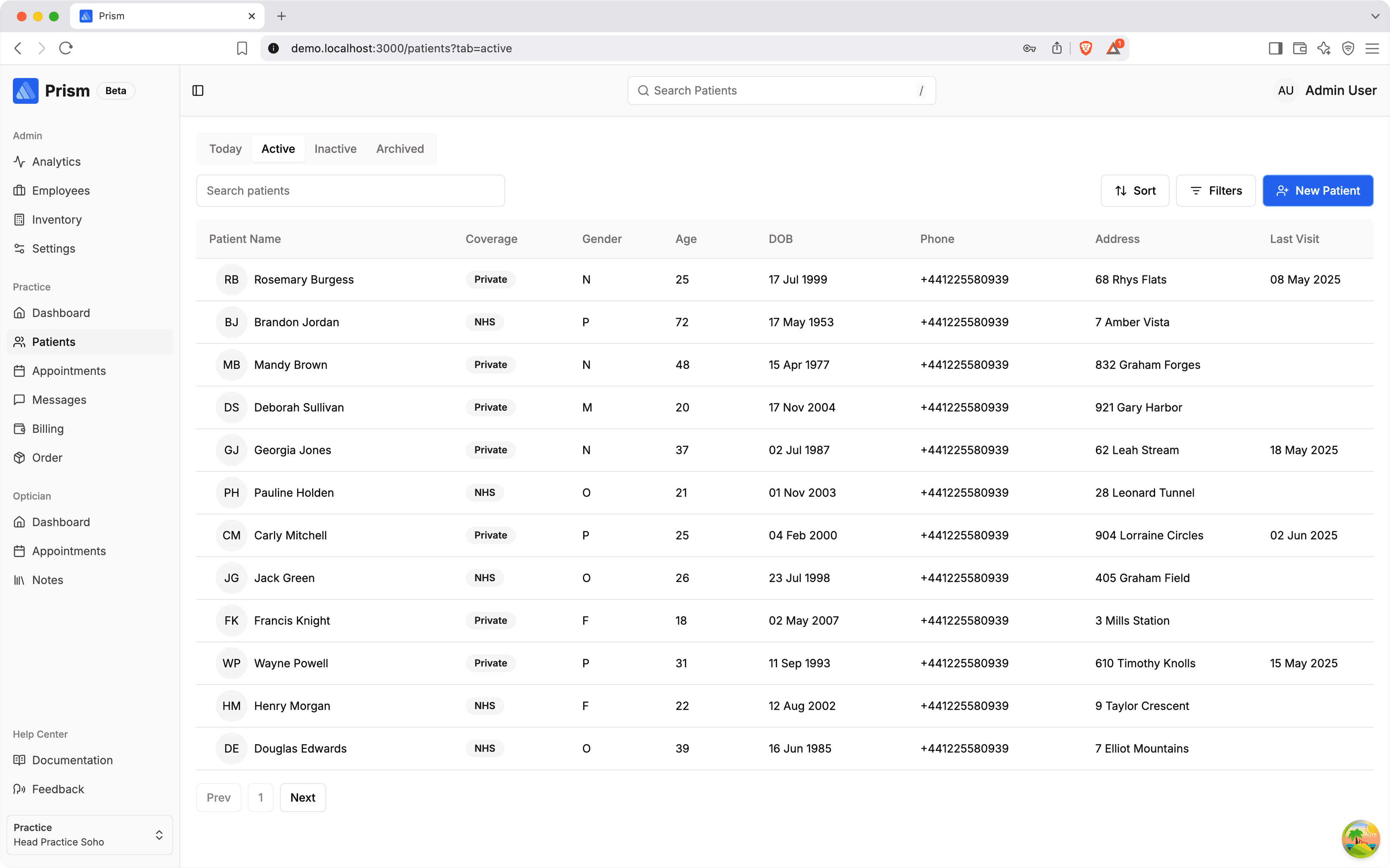Focus the Search patients table field

tap(350, 191)
